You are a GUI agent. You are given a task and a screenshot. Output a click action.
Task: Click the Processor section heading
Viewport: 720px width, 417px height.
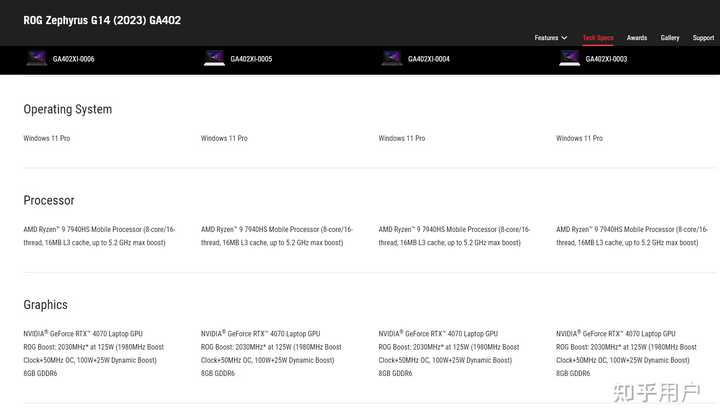(x=49, y=200)
